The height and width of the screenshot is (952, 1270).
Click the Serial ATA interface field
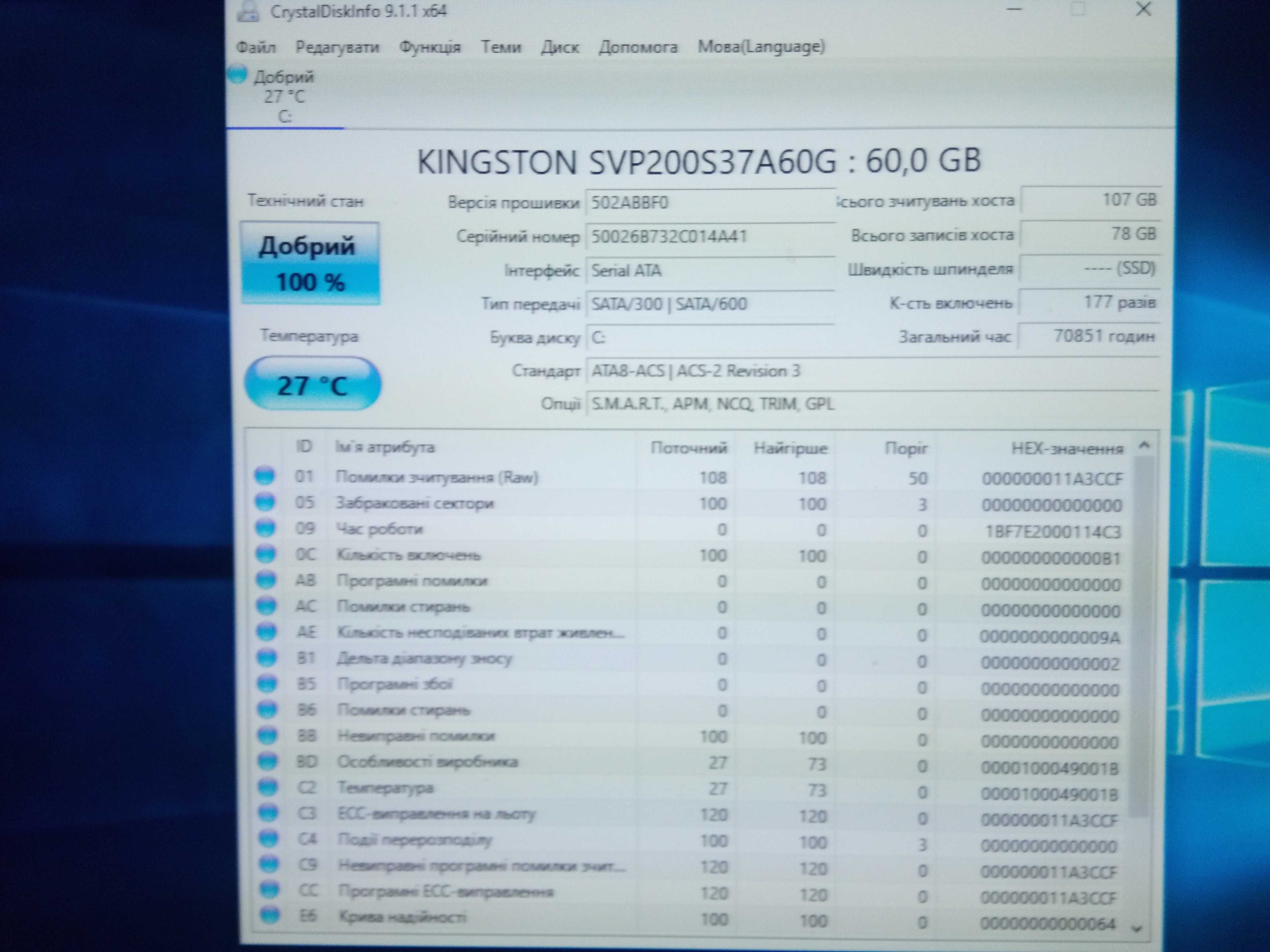point(709,270)
